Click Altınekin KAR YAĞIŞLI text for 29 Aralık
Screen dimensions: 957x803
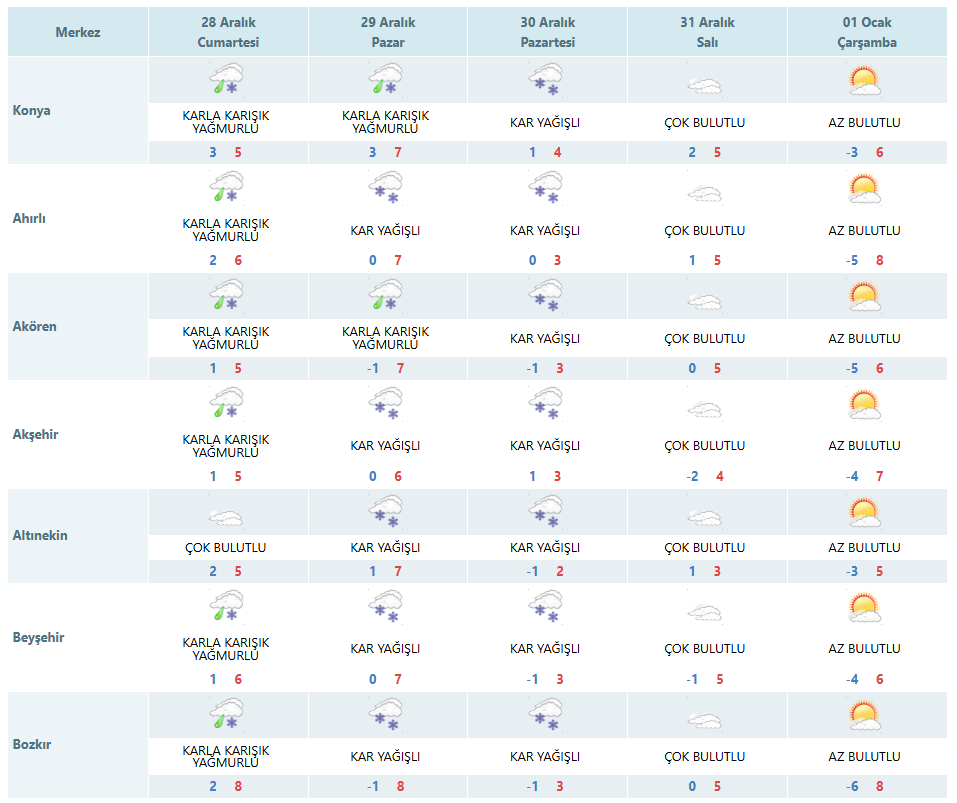point(385,547)
